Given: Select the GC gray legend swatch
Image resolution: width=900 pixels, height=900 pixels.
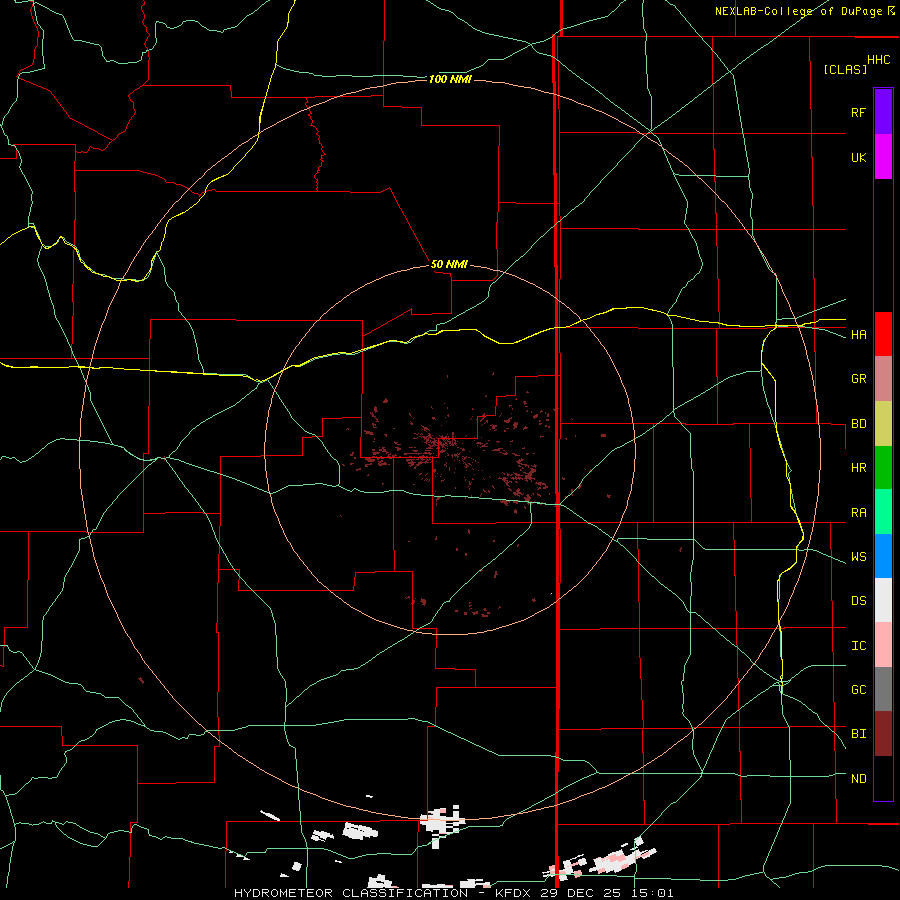Looking at the screenshot, I should (x=883, y=689).
